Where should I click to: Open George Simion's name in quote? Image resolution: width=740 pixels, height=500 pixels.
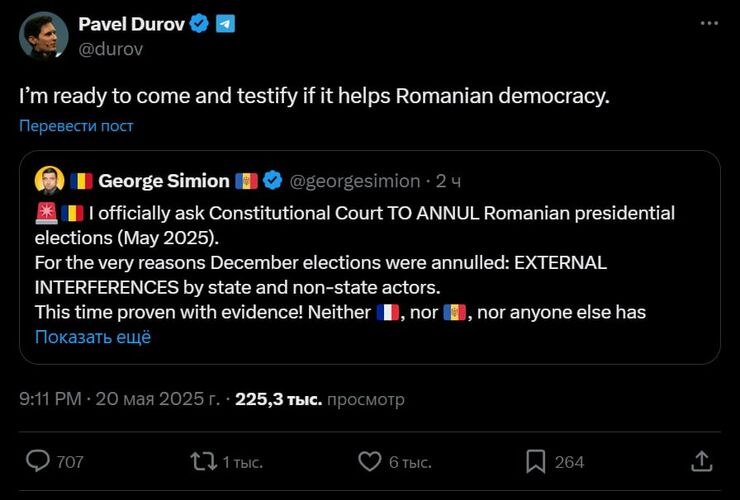coord(163,181)
